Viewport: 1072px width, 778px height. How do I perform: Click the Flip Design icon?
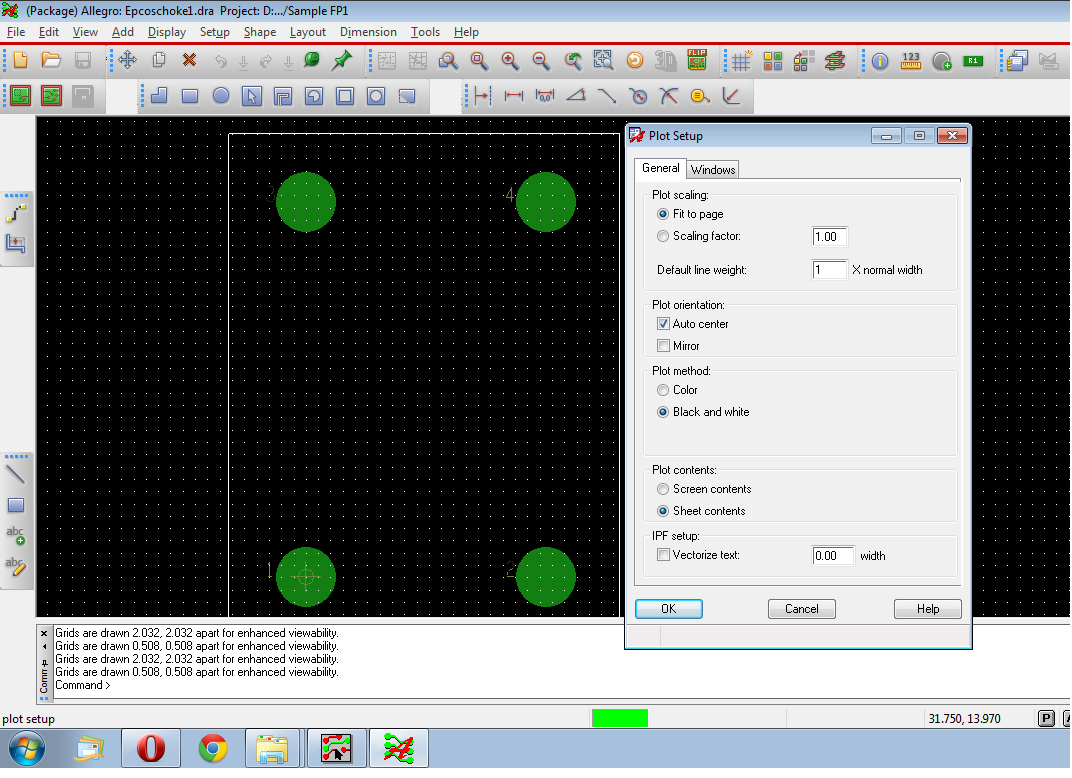(697, 61)
